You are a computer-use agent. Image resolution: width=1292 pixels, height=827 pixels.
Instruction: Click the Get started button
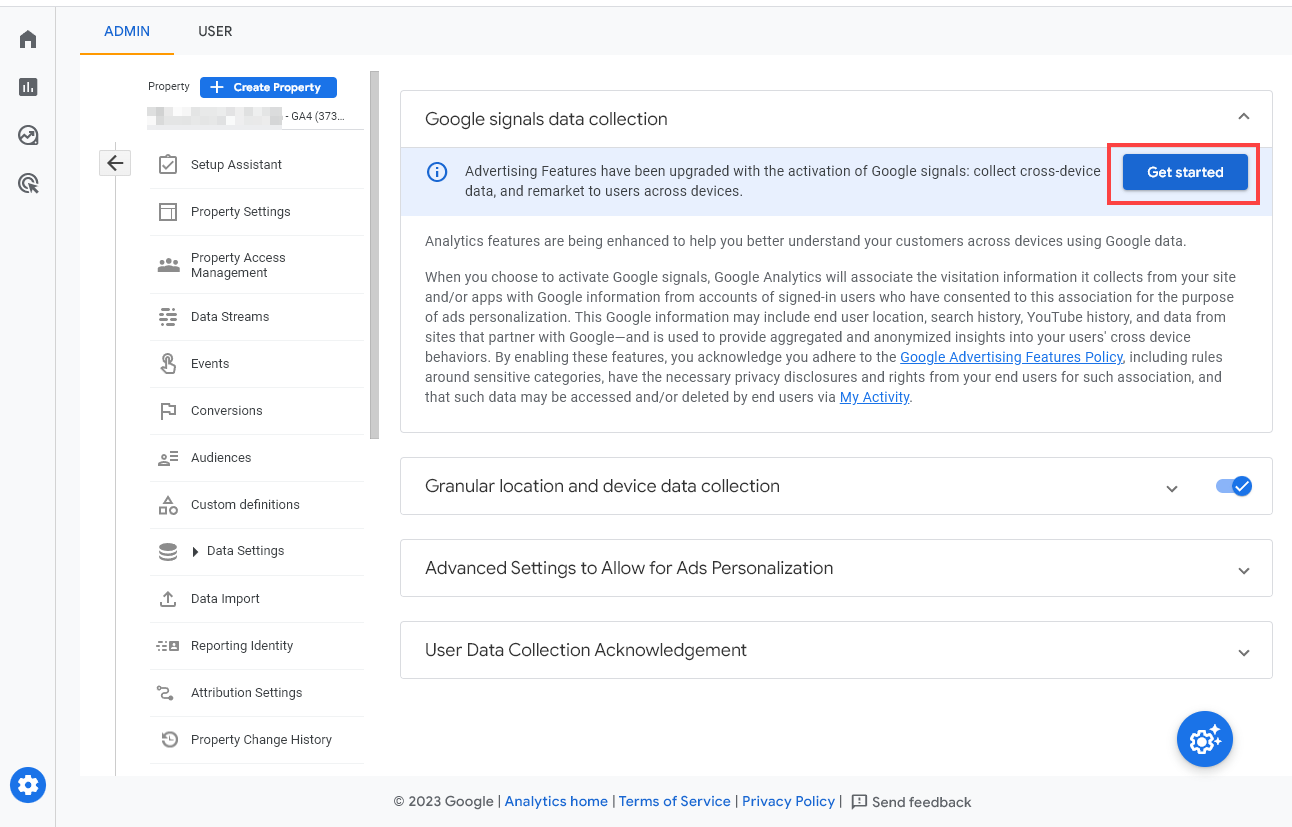pyautogui.click(x=1184, y=171)
